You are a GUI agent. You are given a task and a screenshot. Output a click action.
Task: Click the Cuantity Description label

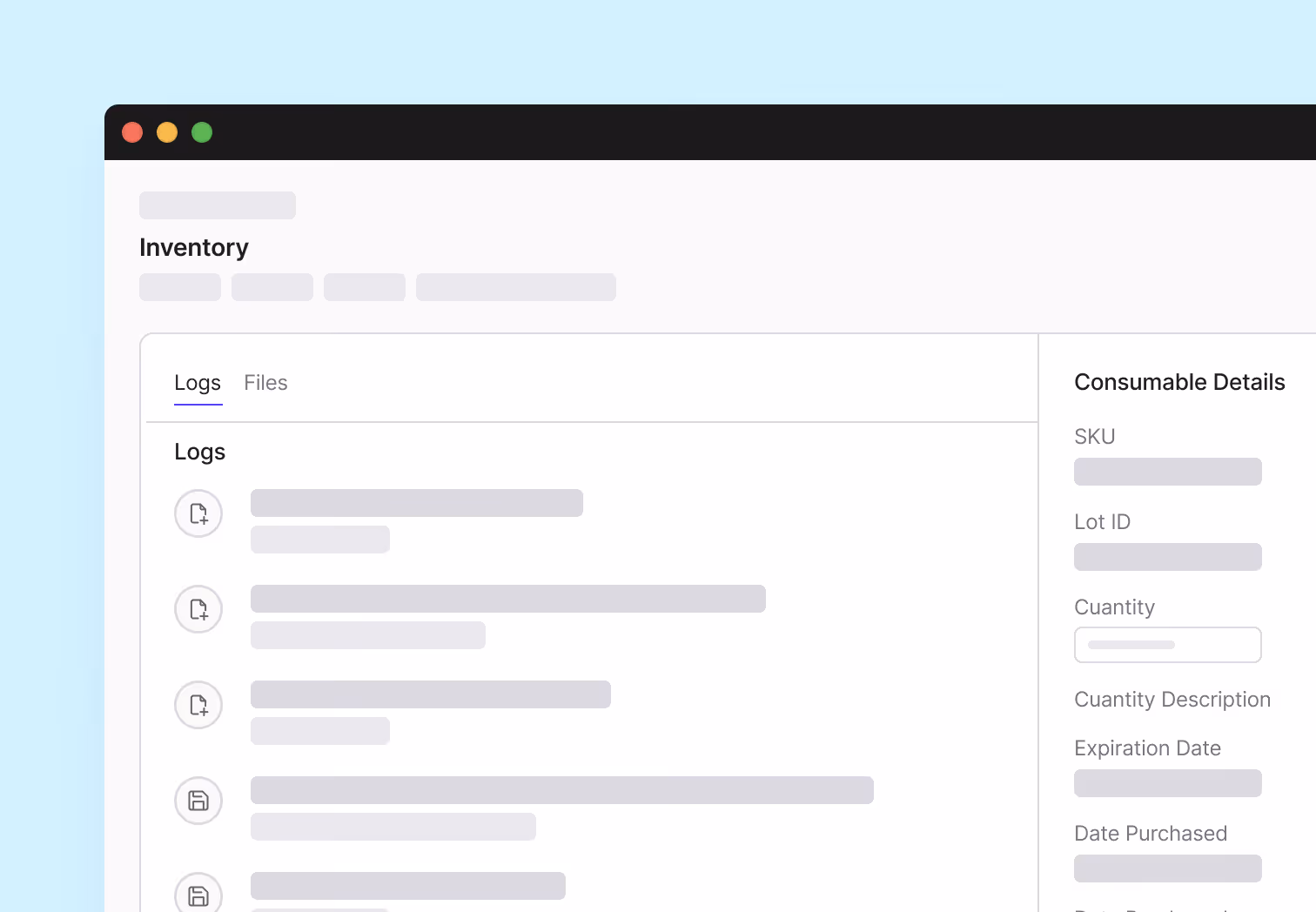(1172, 699)
